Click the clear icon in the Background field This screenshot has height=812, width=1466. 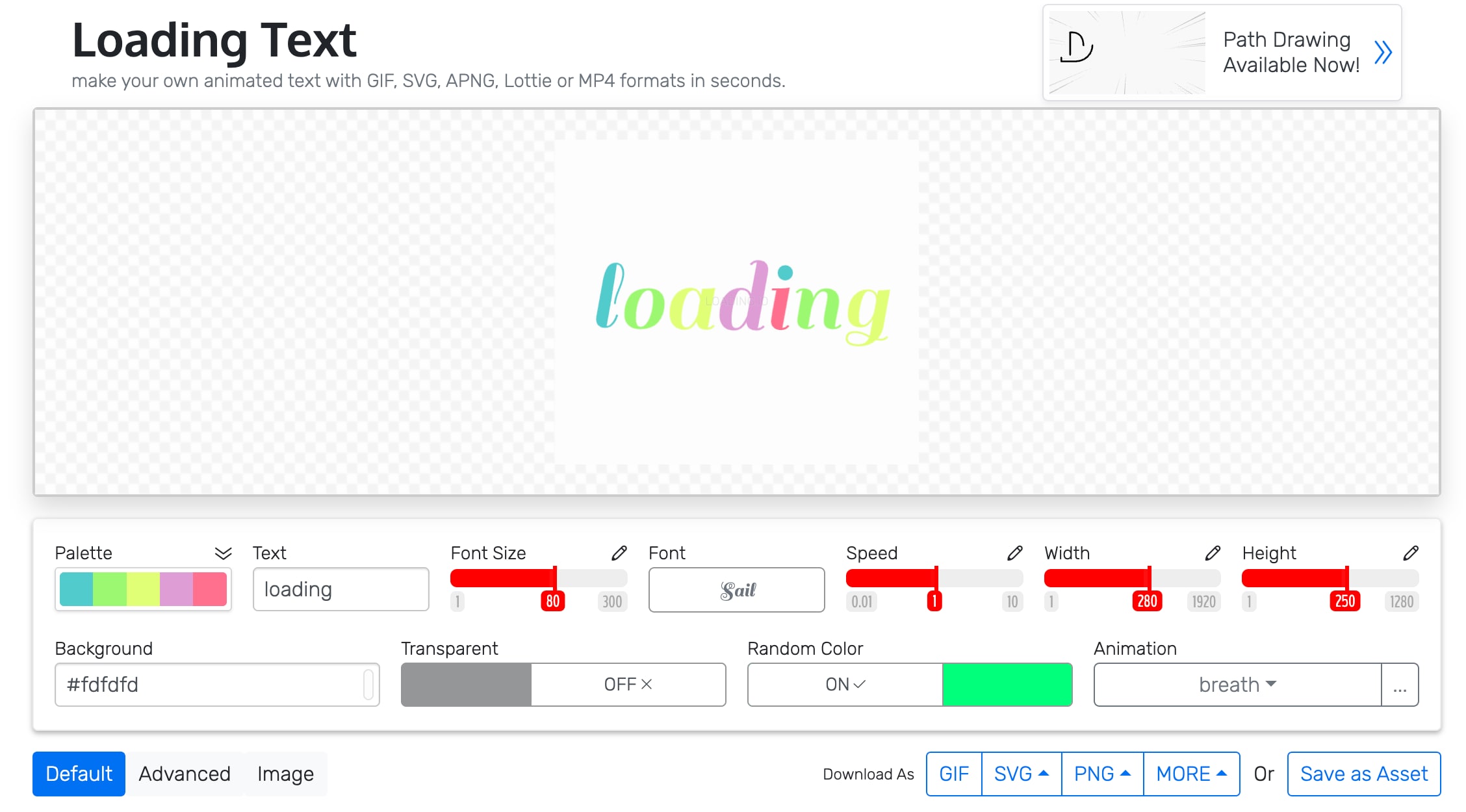[368, 684]
